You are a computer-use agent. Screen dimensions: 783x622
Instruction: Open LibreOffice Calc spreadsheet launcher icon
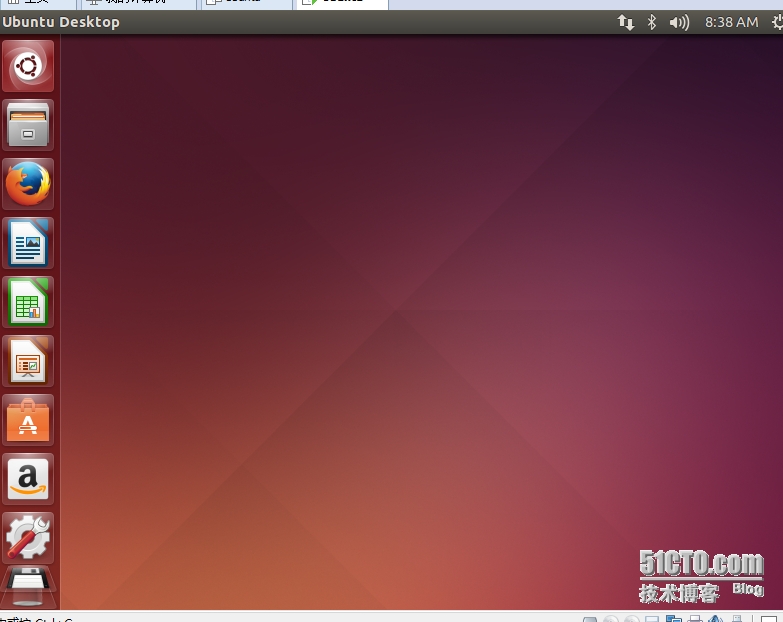(28, 302)
